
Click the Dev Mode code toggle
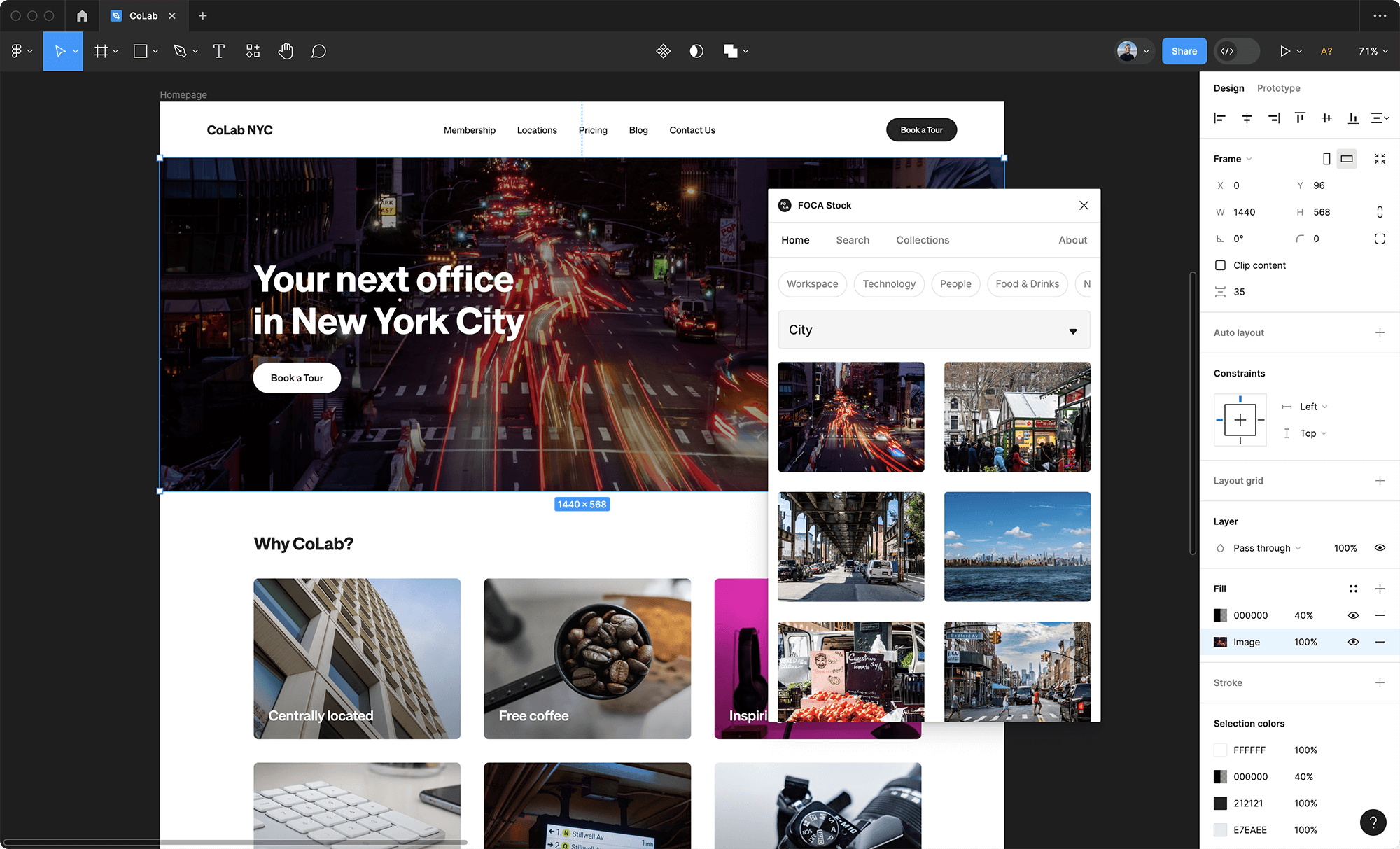point(1228,51)
